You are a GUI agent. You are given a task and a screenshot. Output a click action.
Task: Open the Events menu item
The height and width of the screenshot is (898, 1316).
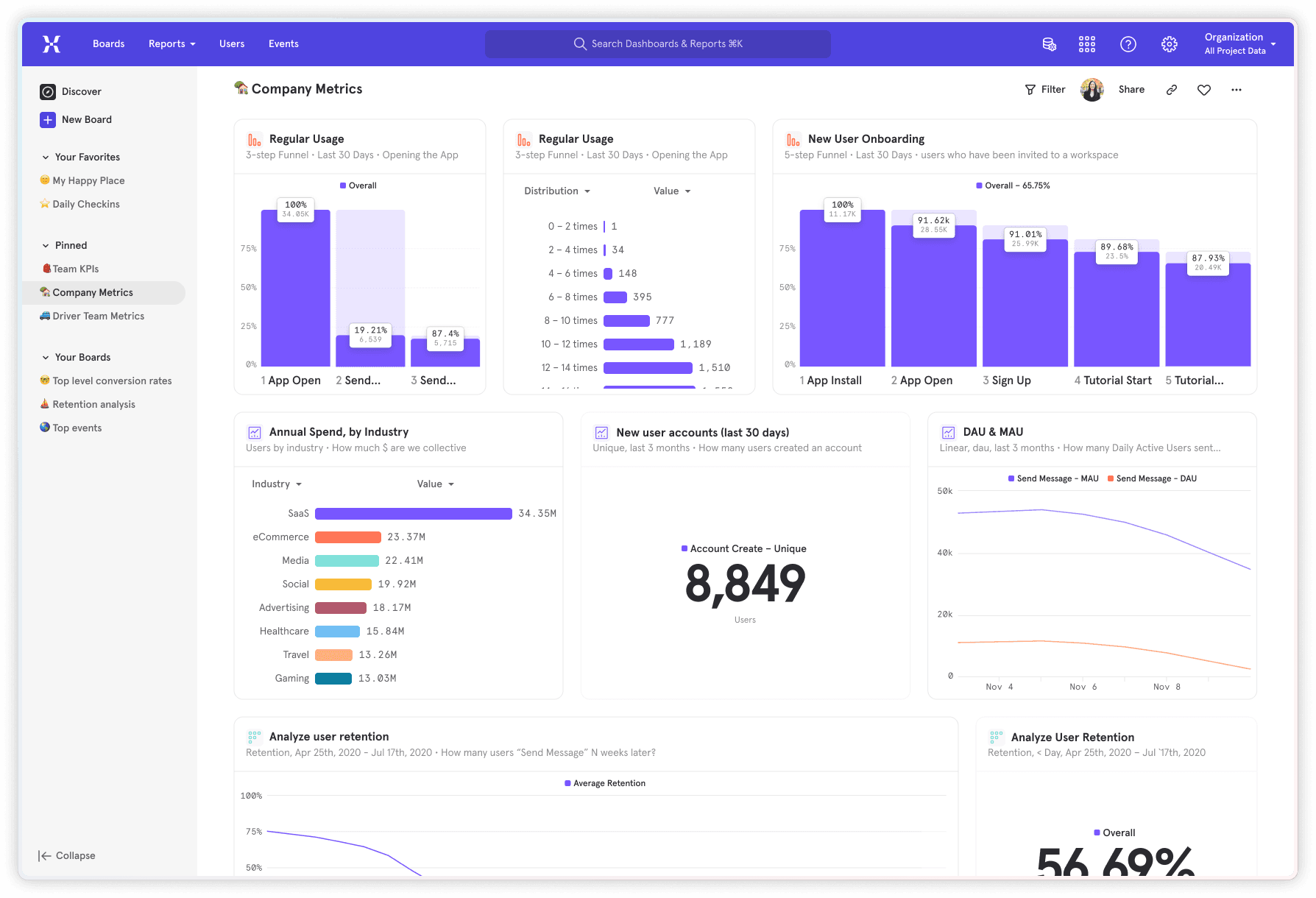283,44
